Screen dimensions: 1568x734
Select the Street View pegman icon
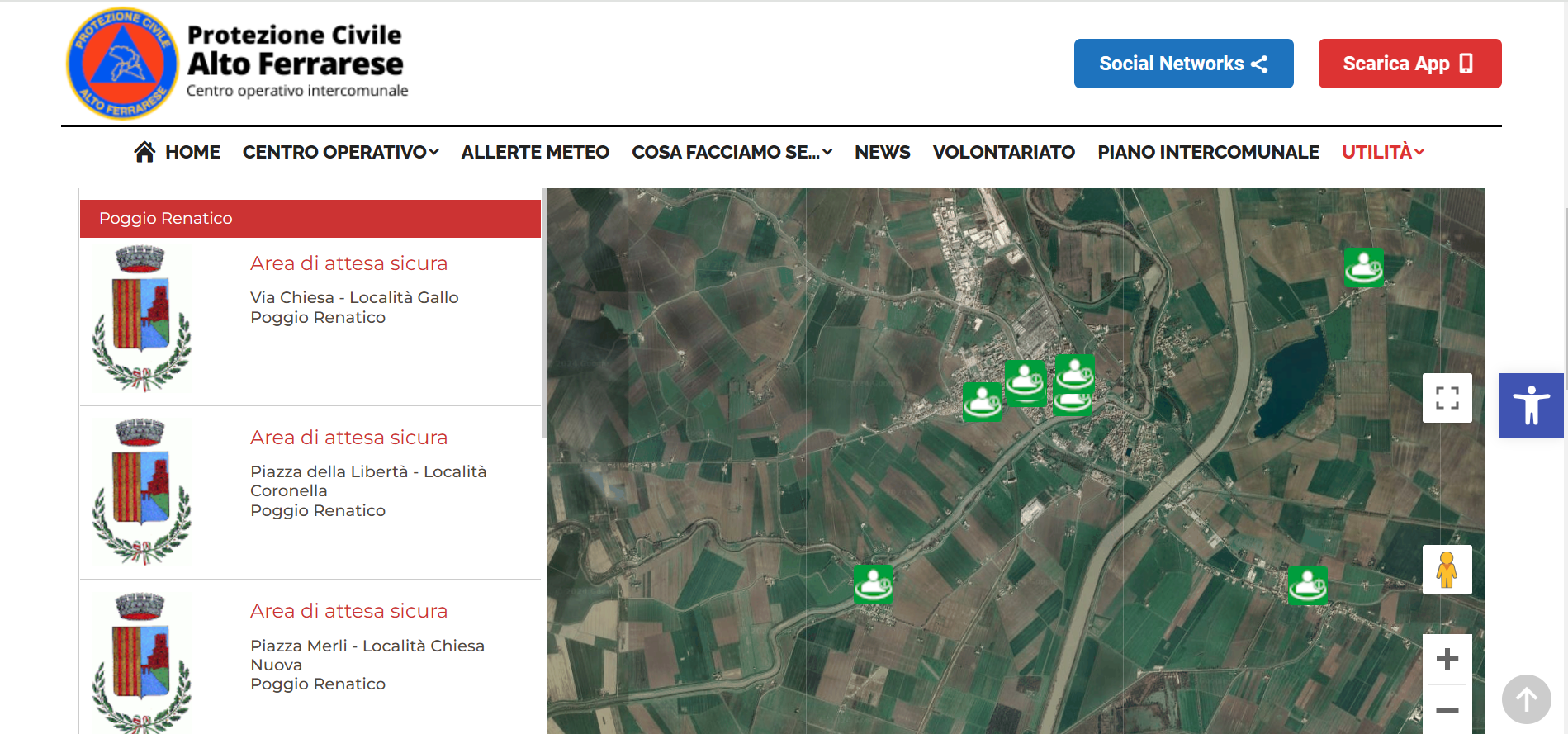tap(1447, 570)
